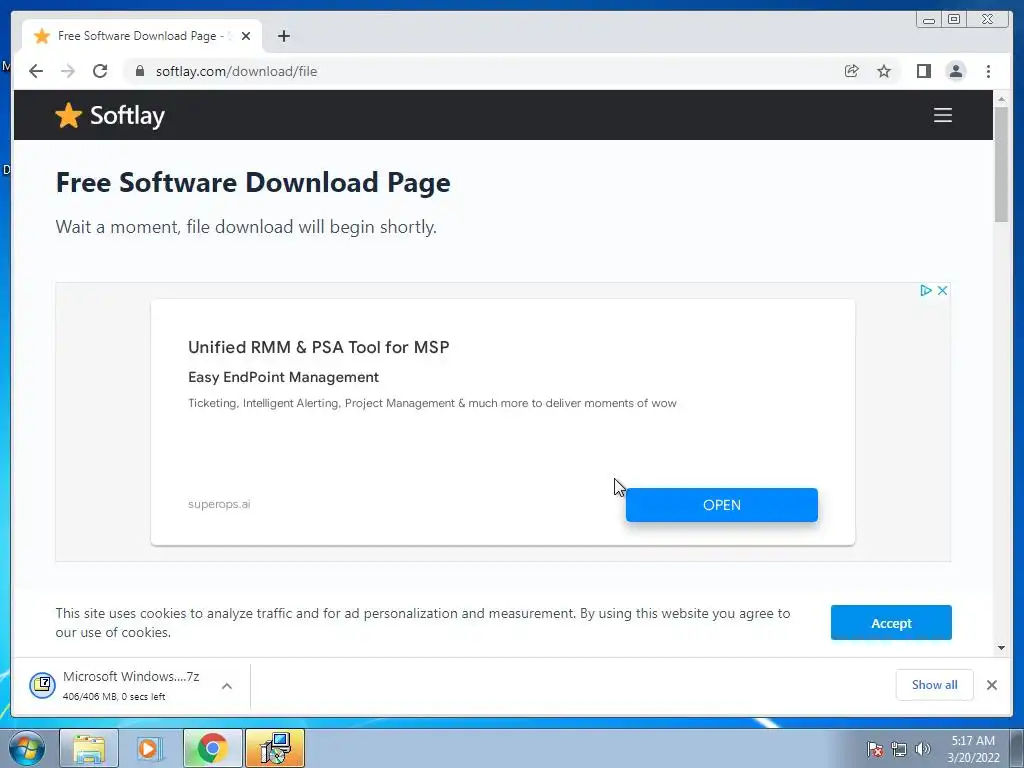This screenshot has height=768, width=1024.
Task: Open the Chrome profile avatar
Action: coord(955,71)
